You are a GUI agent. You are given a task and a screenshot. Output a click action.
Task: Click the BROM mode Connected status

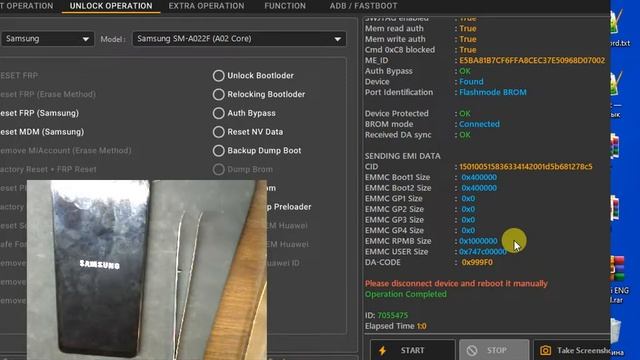pos(479,124)
